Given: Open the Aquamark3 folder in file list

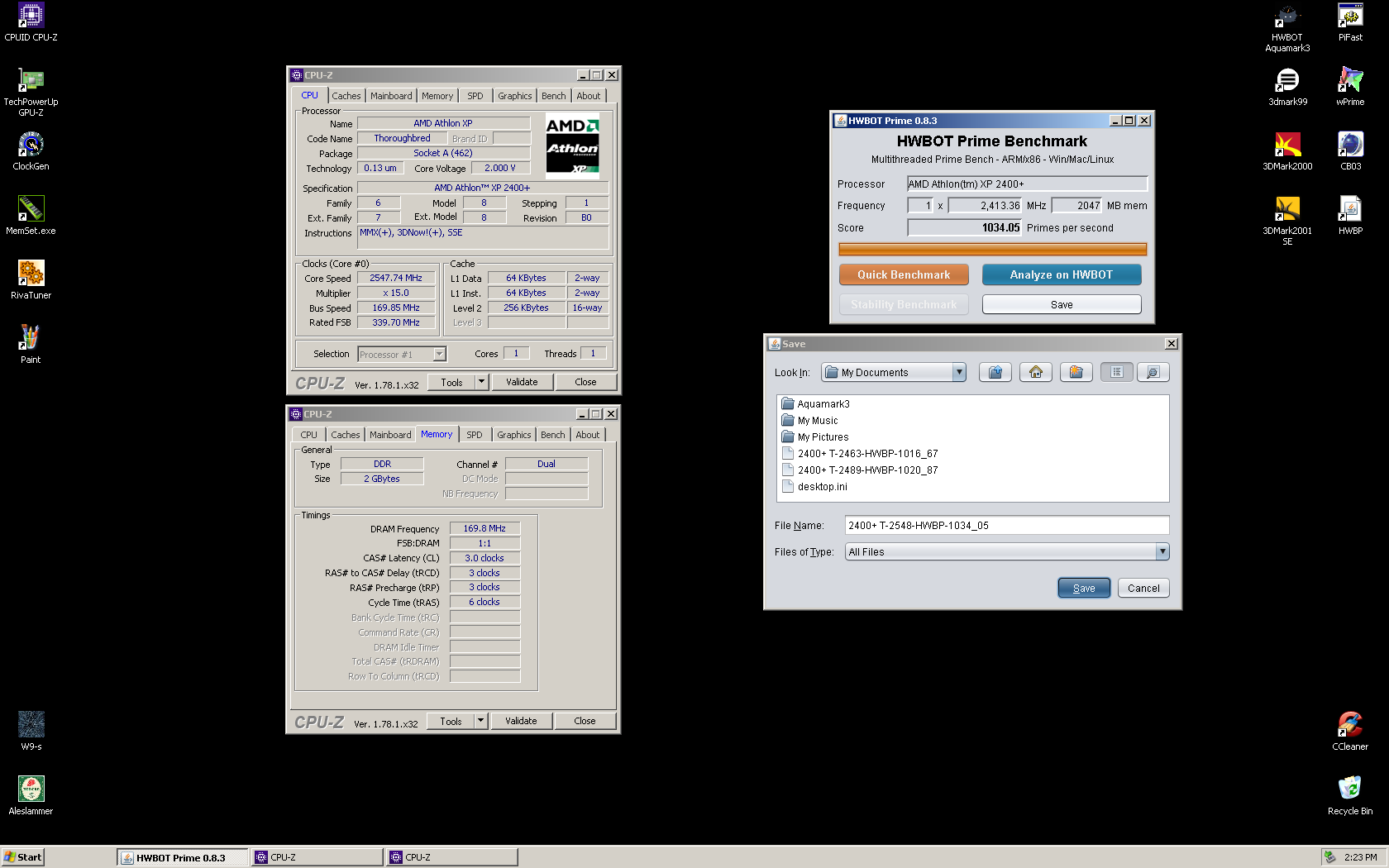Looking at the screenshot, I should [816, 404].
